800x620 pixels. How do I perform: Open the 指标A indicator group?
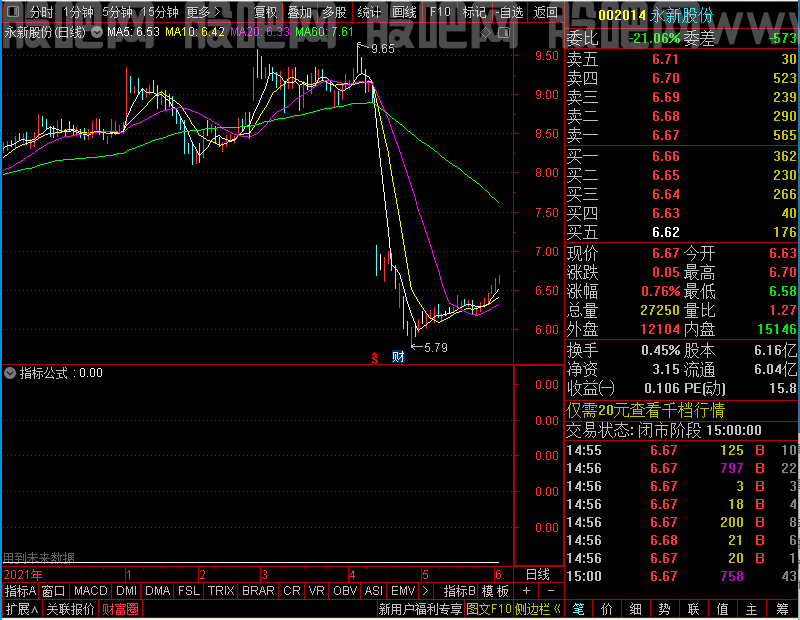tap(20, 591)
